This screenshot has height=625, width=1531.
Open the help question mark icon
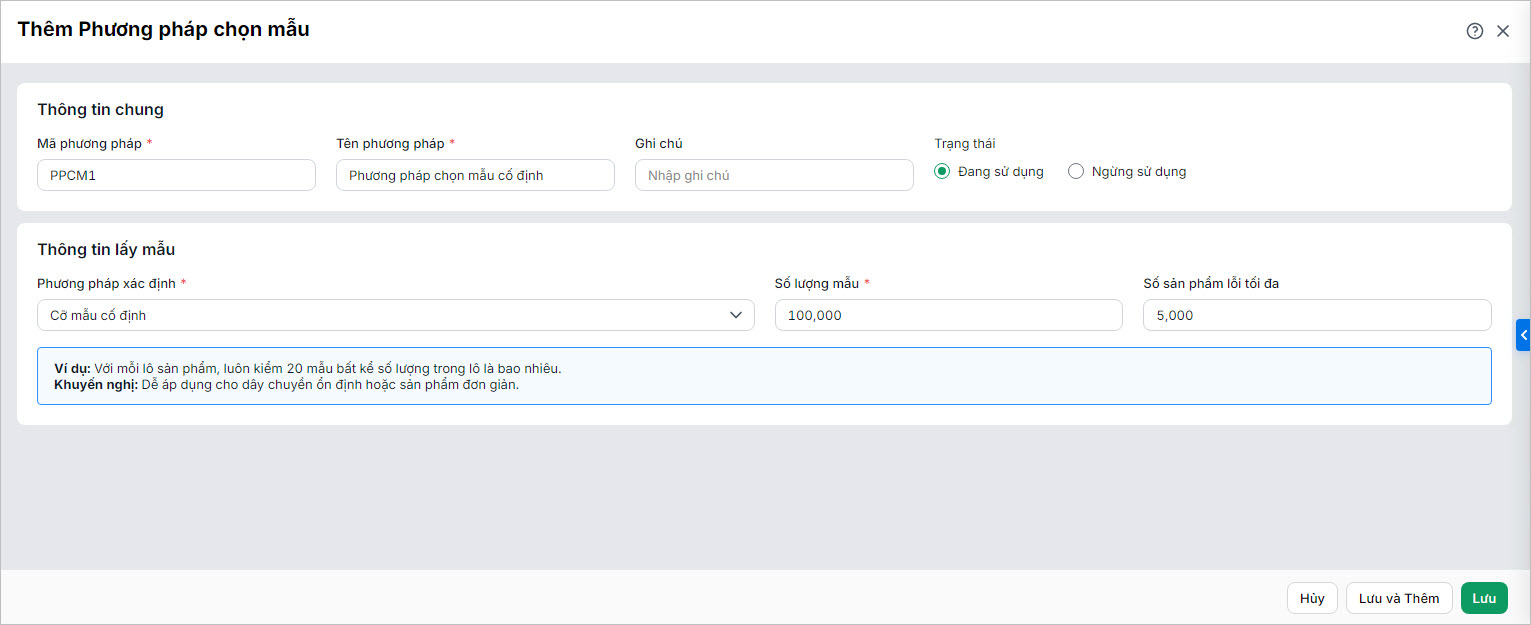[x=1474, y=31]
